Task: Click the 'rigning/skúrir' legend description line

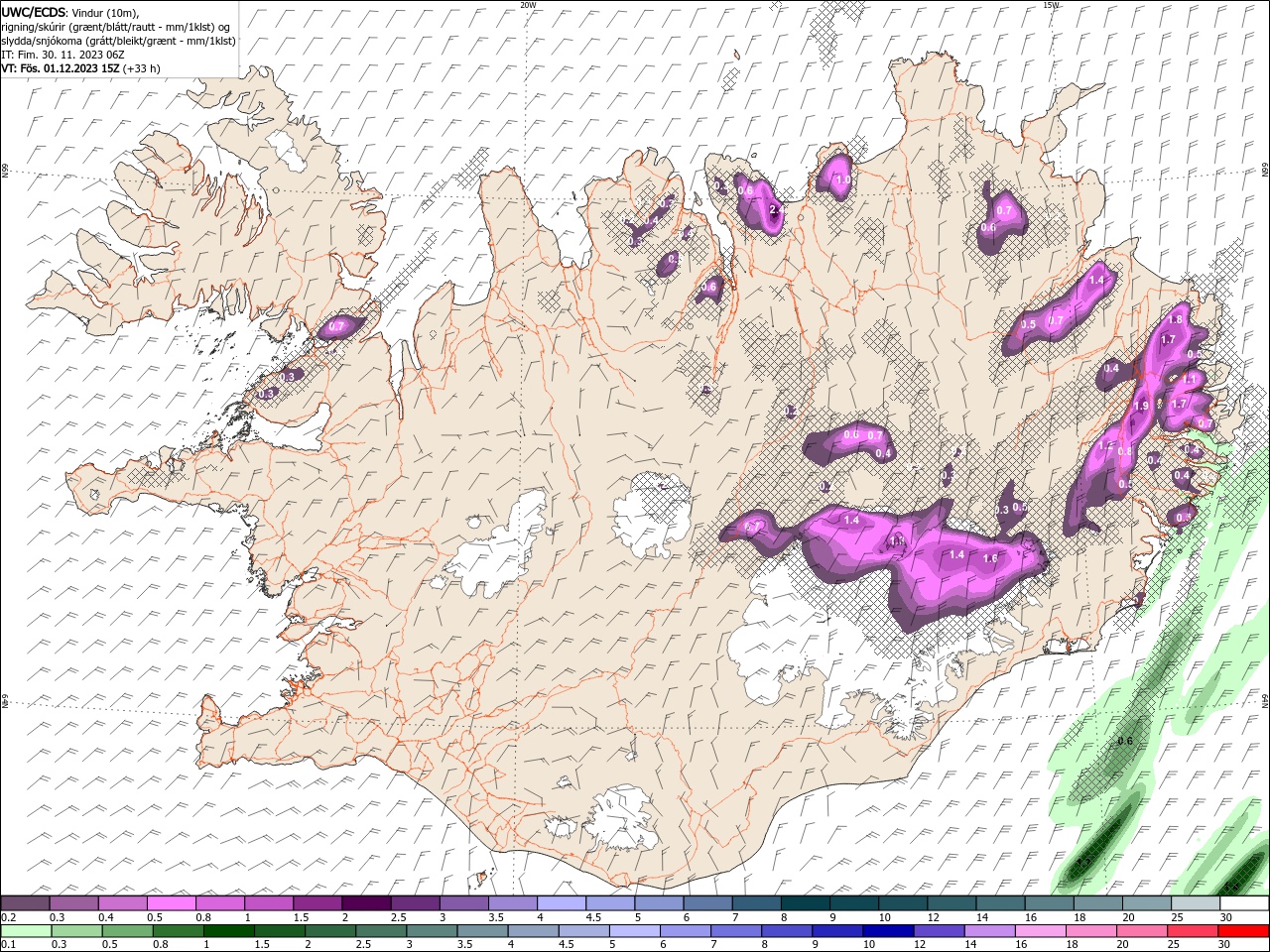Action: pyautogui.click(x=116, y=27)
